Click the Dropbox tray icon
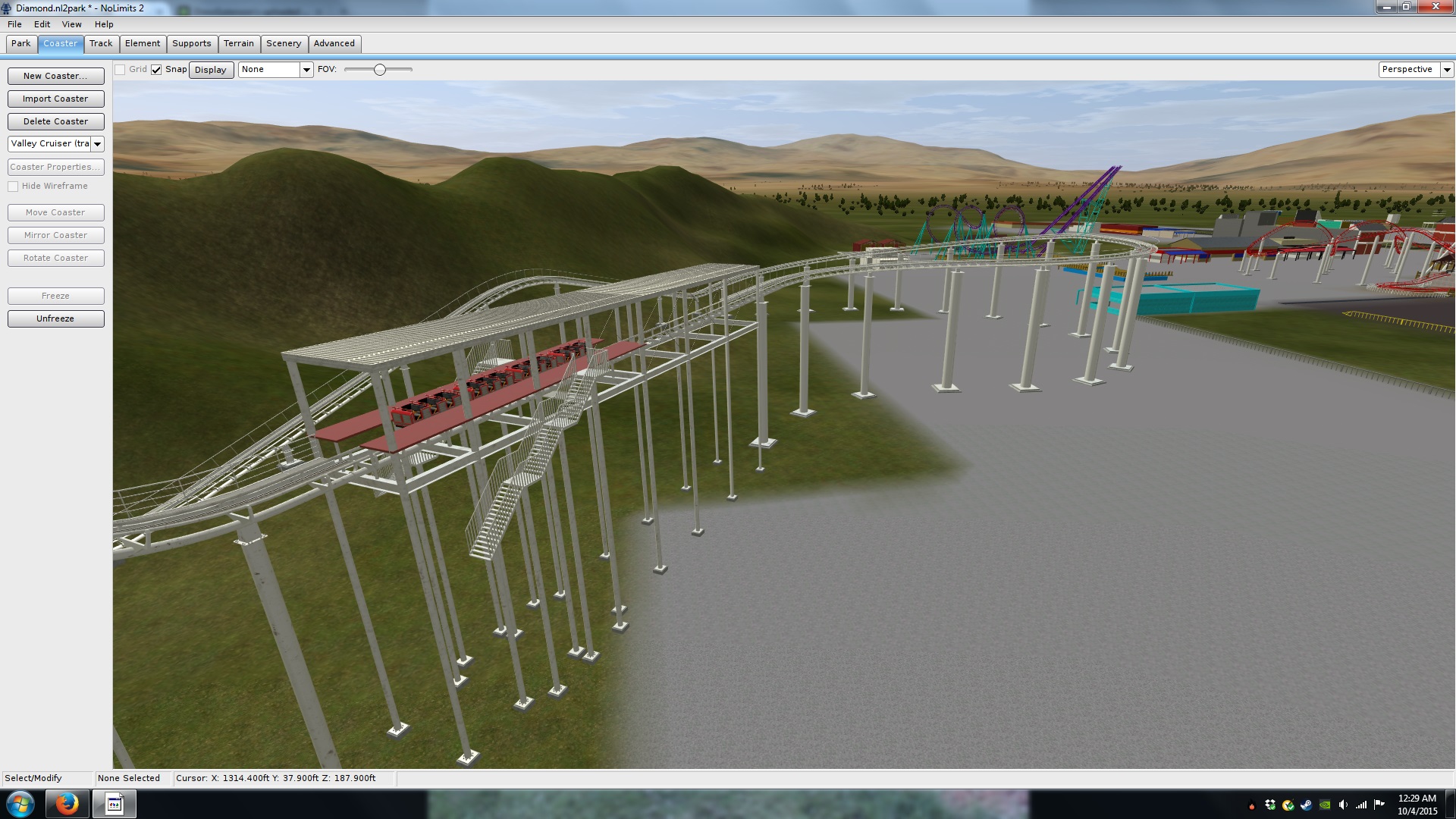 (x=1270, y=805)
